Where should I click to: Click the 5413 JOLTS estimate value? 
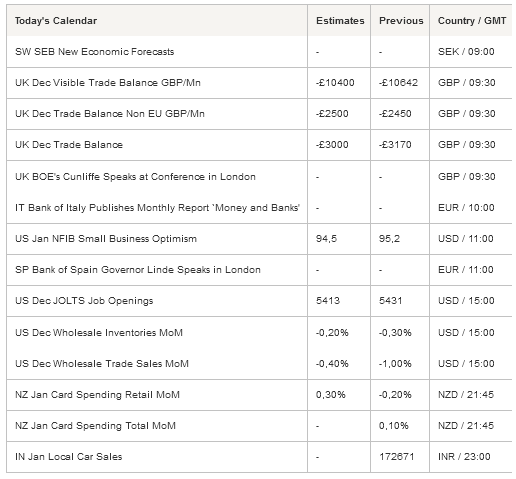point(328,301)
